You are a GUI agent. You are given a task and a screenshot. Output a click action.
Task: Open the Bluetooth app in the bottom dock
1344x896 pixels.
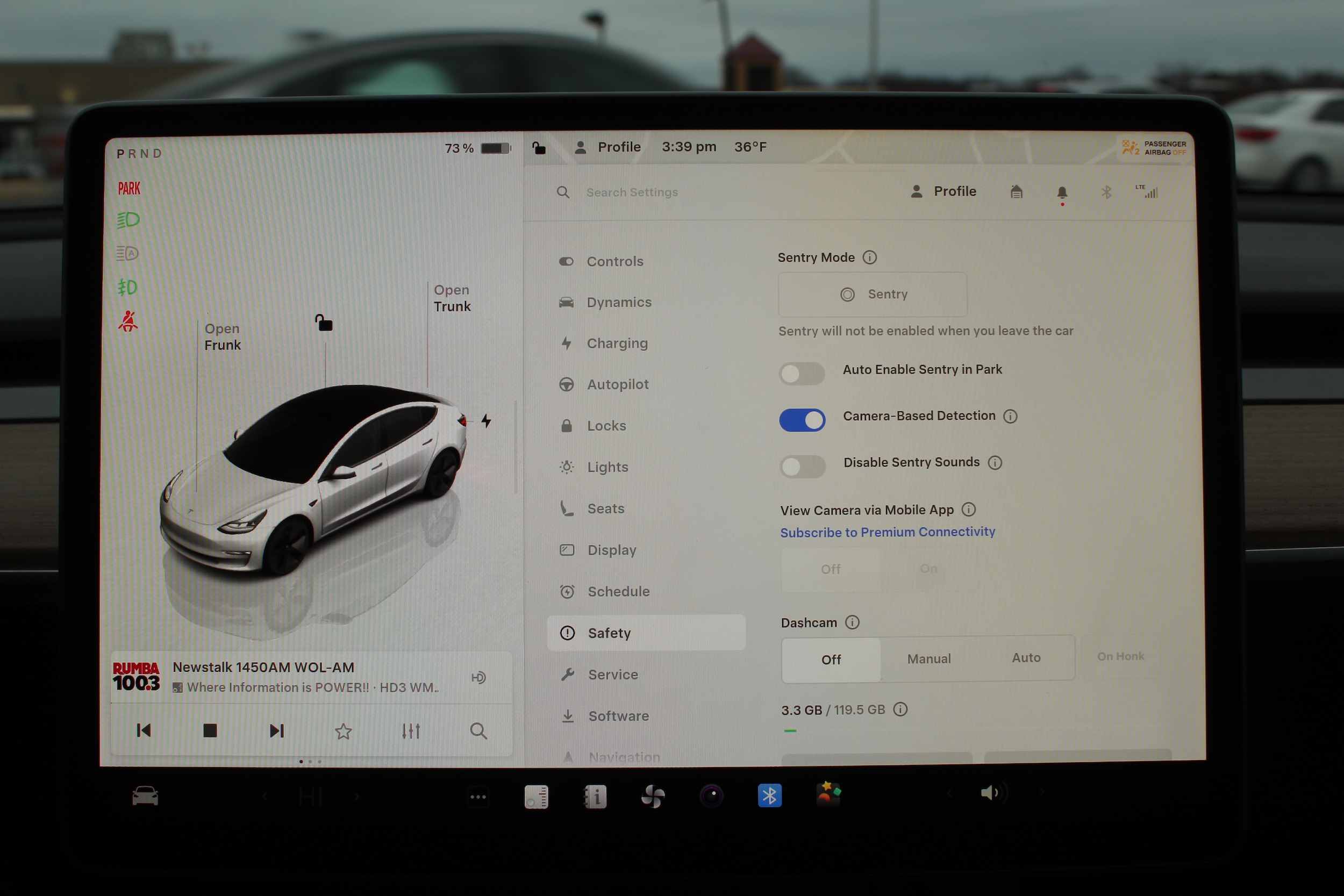point(769,795)
